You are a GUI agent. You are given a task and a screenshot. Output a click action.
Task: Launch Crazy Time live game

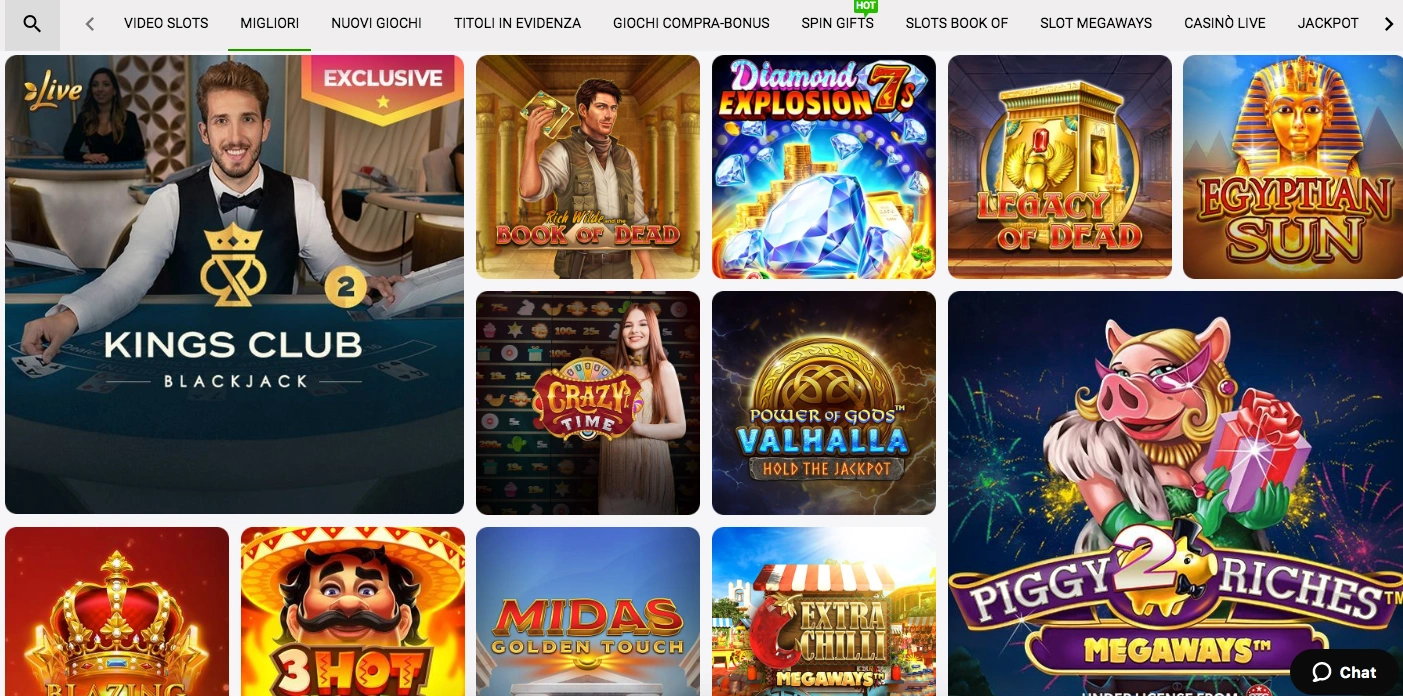pos(588,403)
